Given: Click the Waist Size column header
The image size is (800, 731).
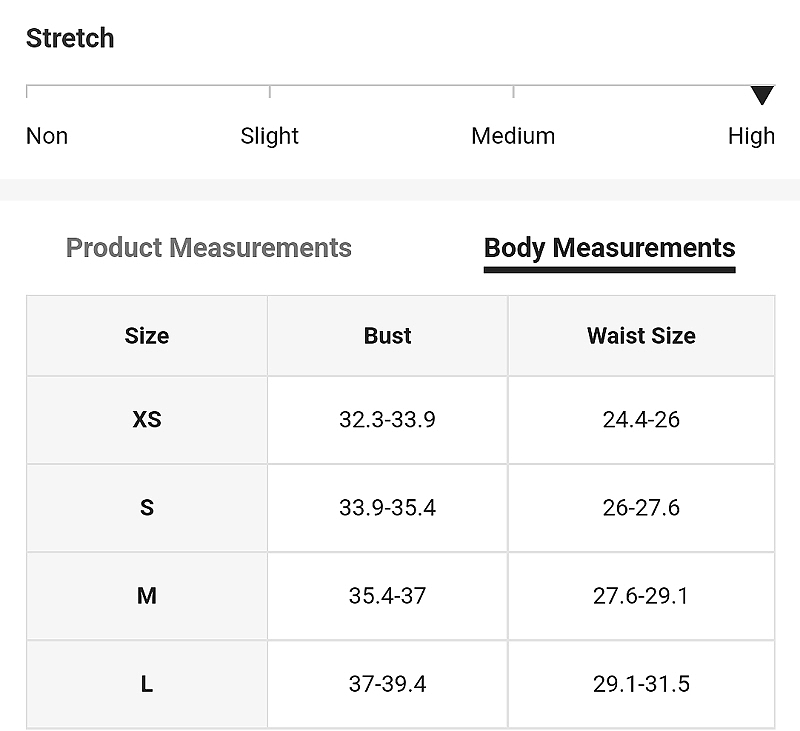Looking at the screenshot, I should pyautogui.click(x=641, y=336).
